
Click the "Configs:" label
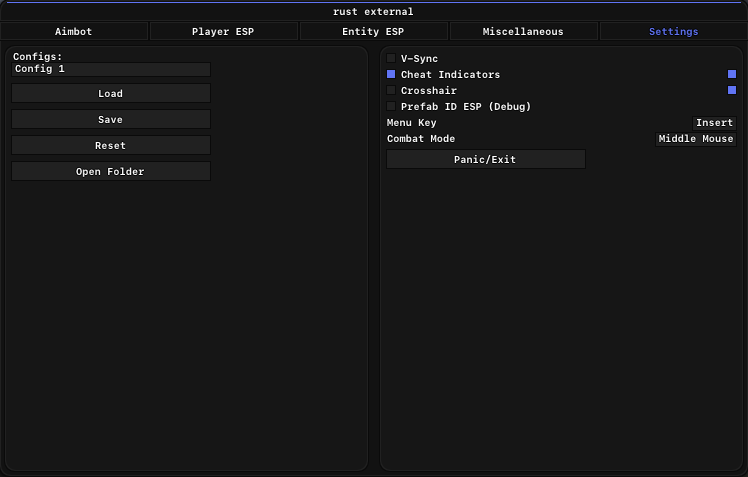coord(38,56)
